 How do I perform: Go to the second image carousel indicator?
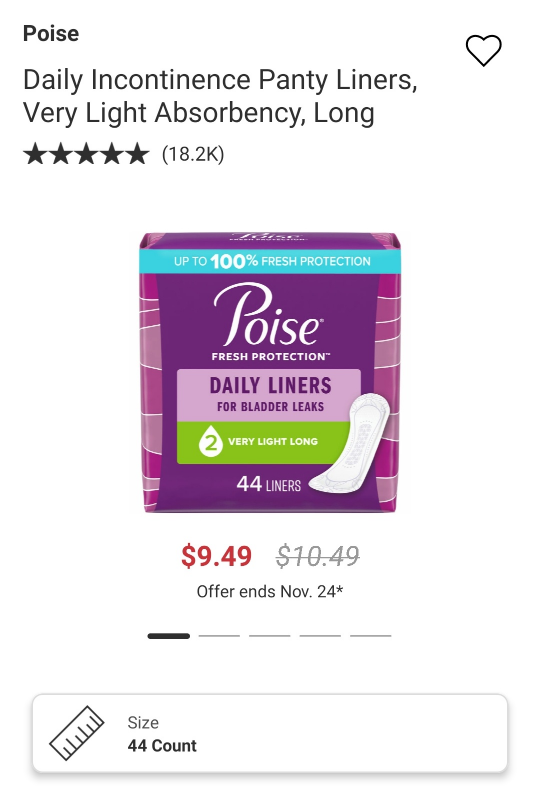coord(219,636)
